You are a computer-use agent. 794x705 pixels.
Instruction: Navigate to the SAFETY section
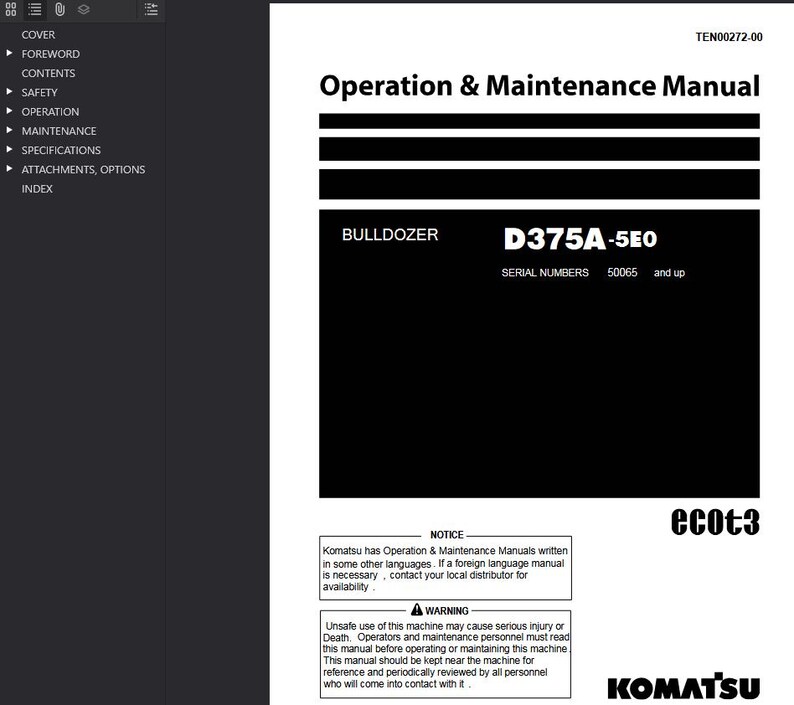coord(39,93)
